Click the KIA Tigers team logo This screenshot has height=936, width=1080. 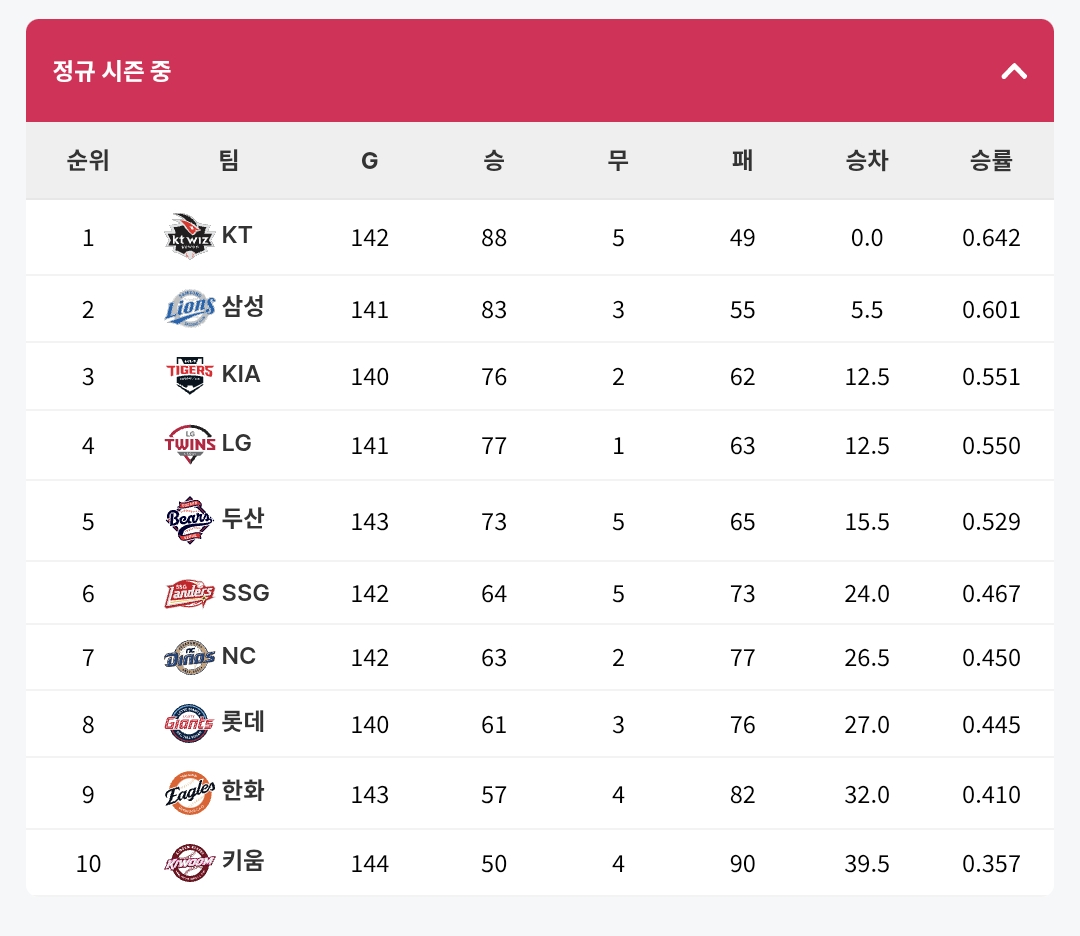pos(189,375)
